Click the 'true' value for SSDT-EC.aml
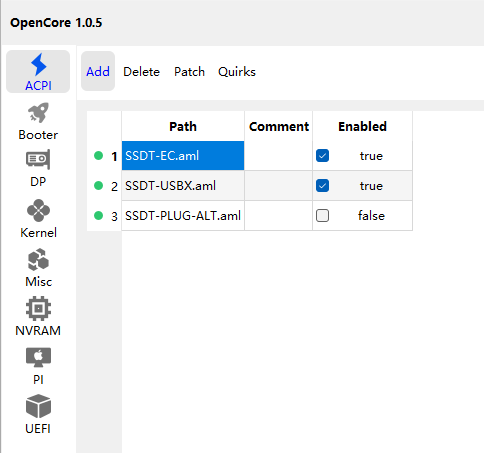484x453 pixels. (371, 156)
